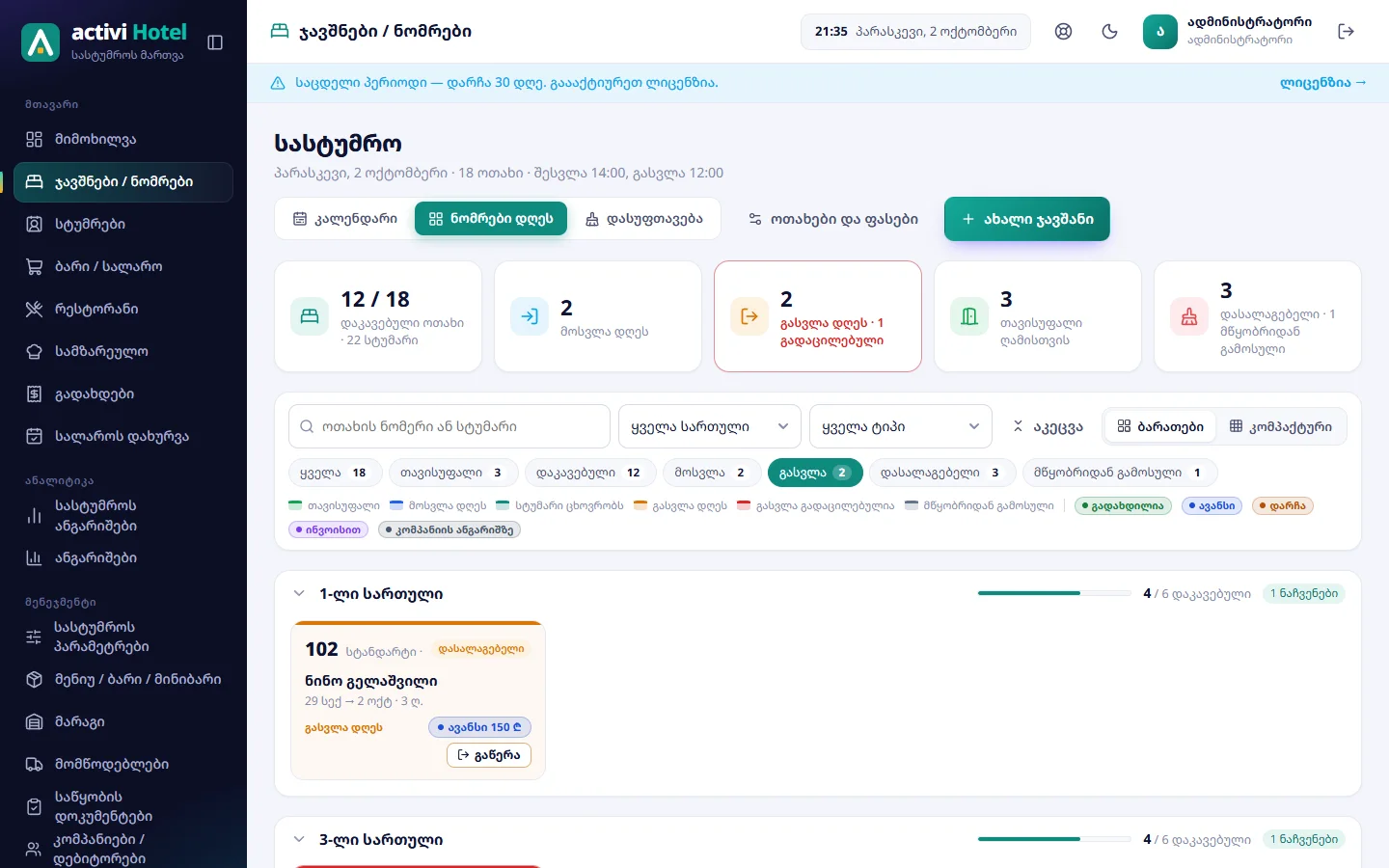Open მენიუ / ბარი / მინიბარი
1389x868 pixels.
(x=123, y=679)
